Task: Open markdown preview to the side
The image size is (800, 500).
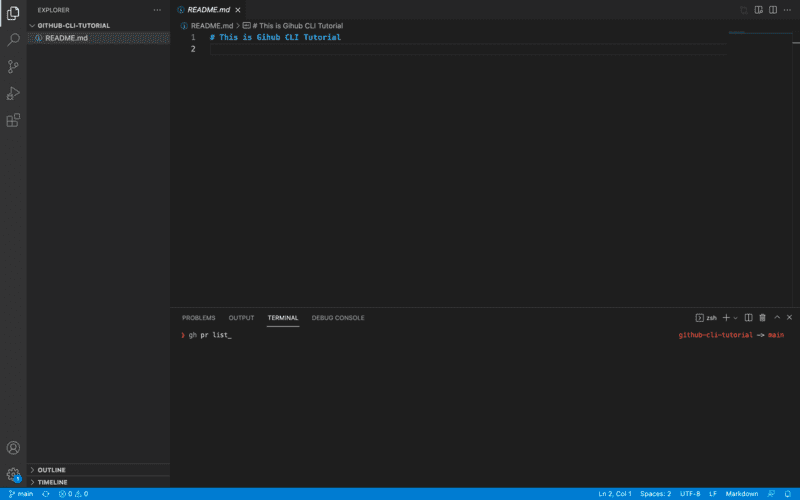Action: [758, 10]
